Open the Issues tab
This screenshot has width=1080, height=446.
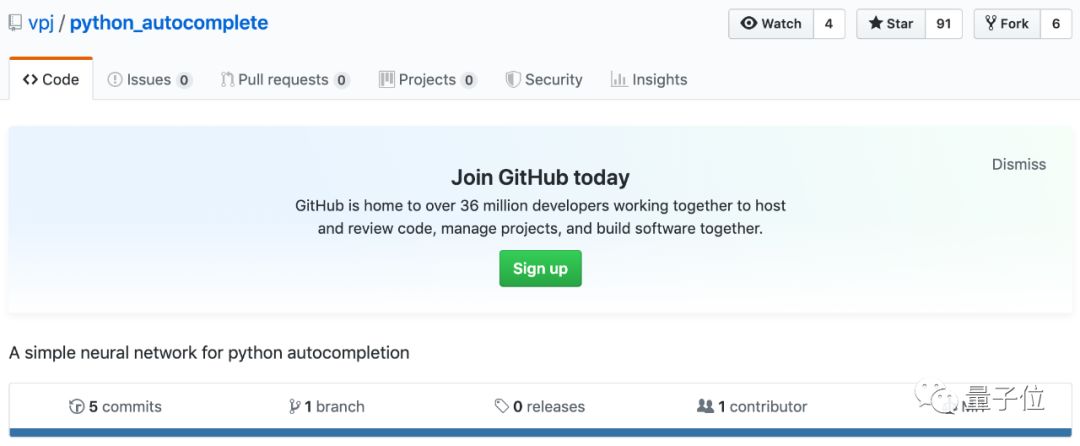point(149,80)
